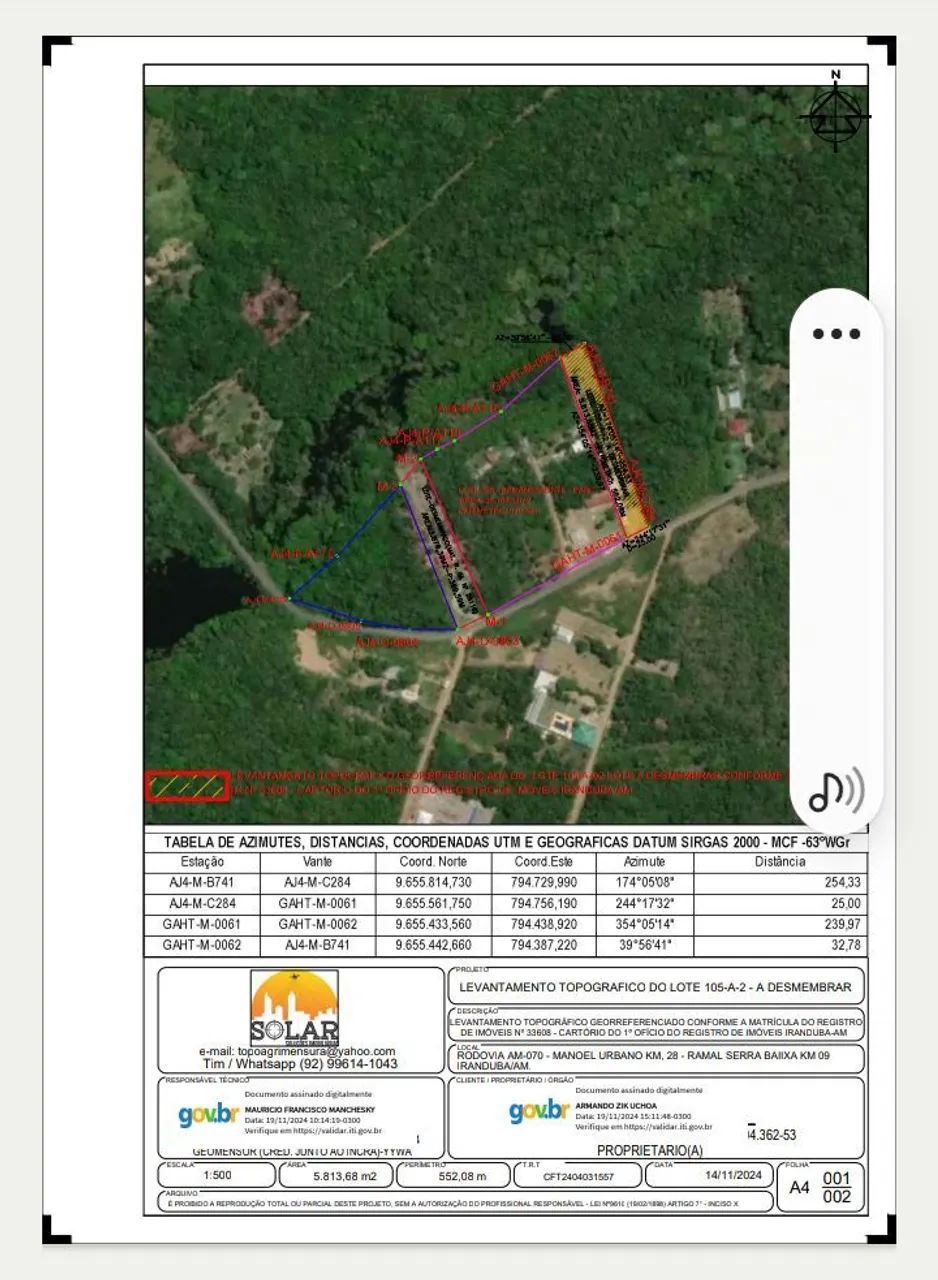Viewport: 938px width, 1280px height.
Task: Click the sheet number 001 over 002
Action: 836,1187
